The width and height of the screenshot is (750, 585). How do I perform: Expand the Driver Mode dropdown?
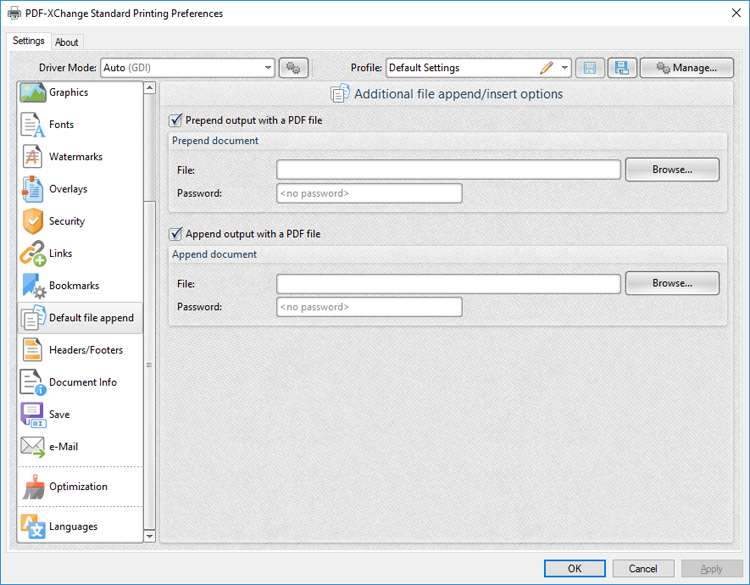click(x=268, y=68)
